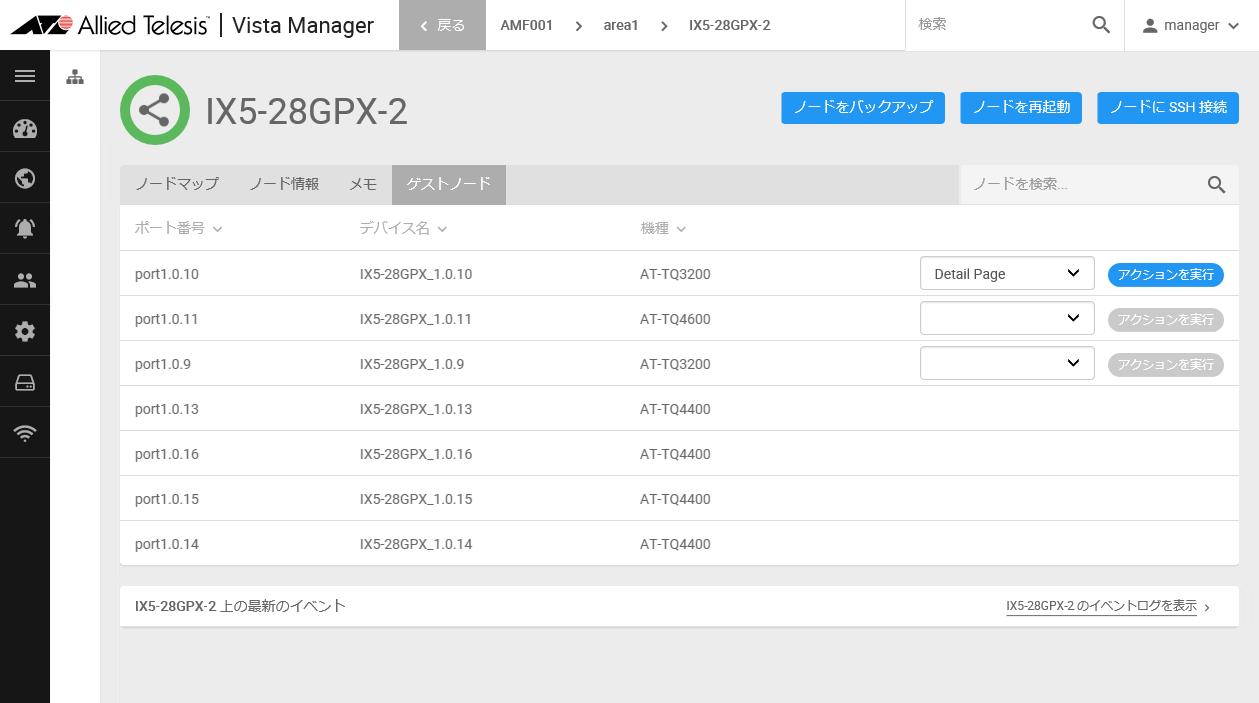Select device name IX5-28GPX_1.0.15

click(416, 499)
